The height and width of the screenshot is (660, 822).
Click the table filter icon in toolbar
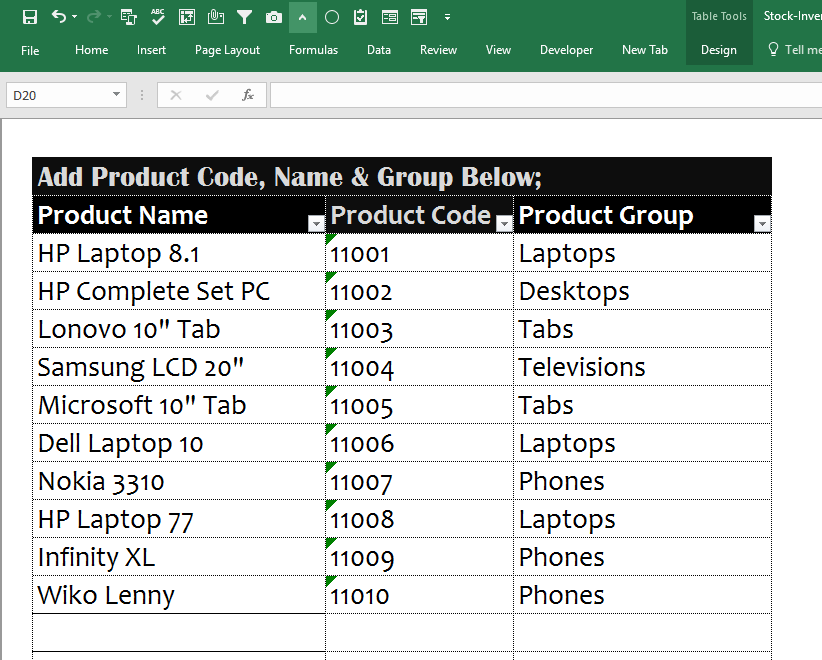tap(419, 18)
